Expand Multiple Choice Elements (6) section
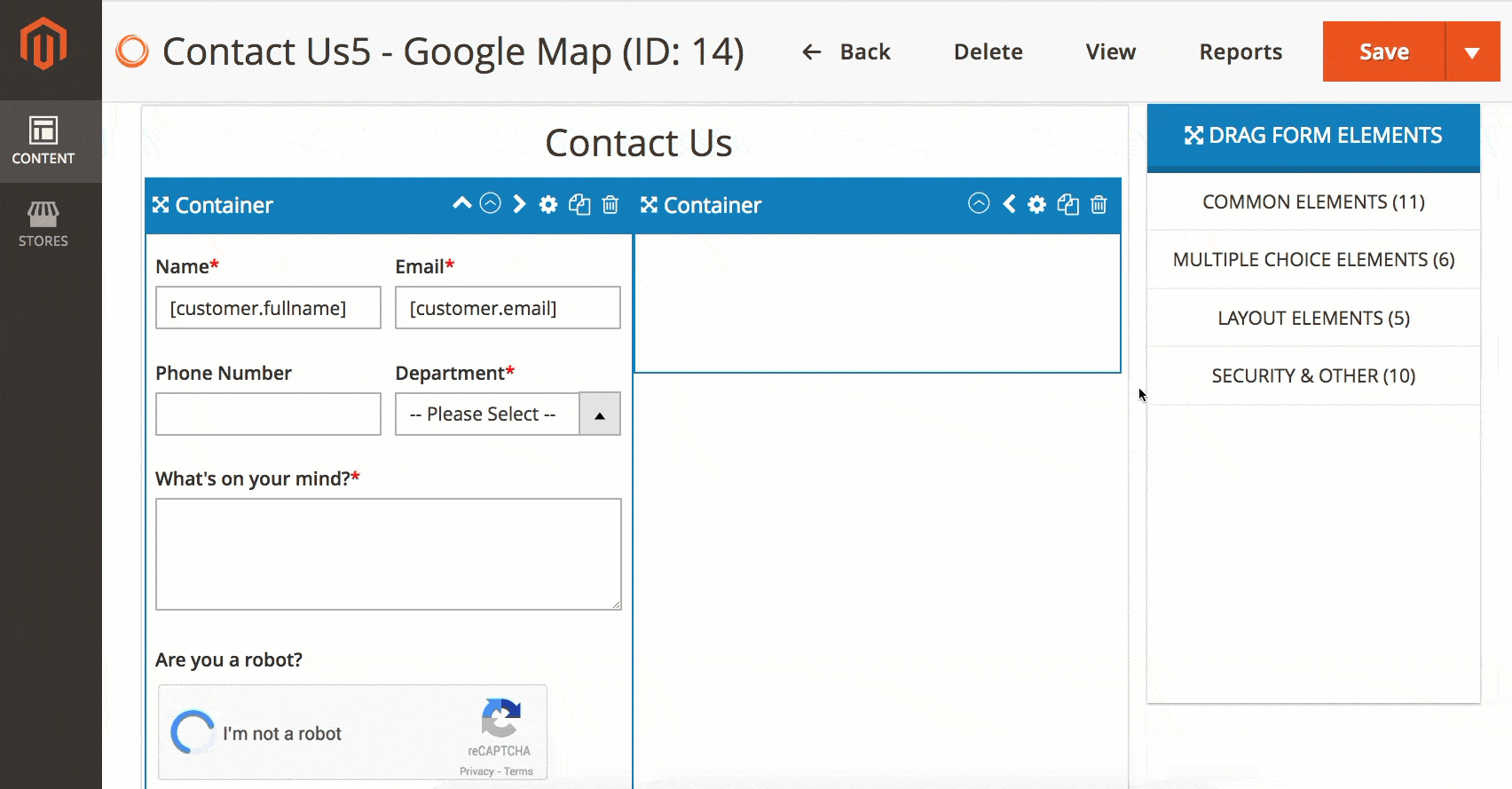This screenshot has width=1512, height=789. tap(1313, 260)
